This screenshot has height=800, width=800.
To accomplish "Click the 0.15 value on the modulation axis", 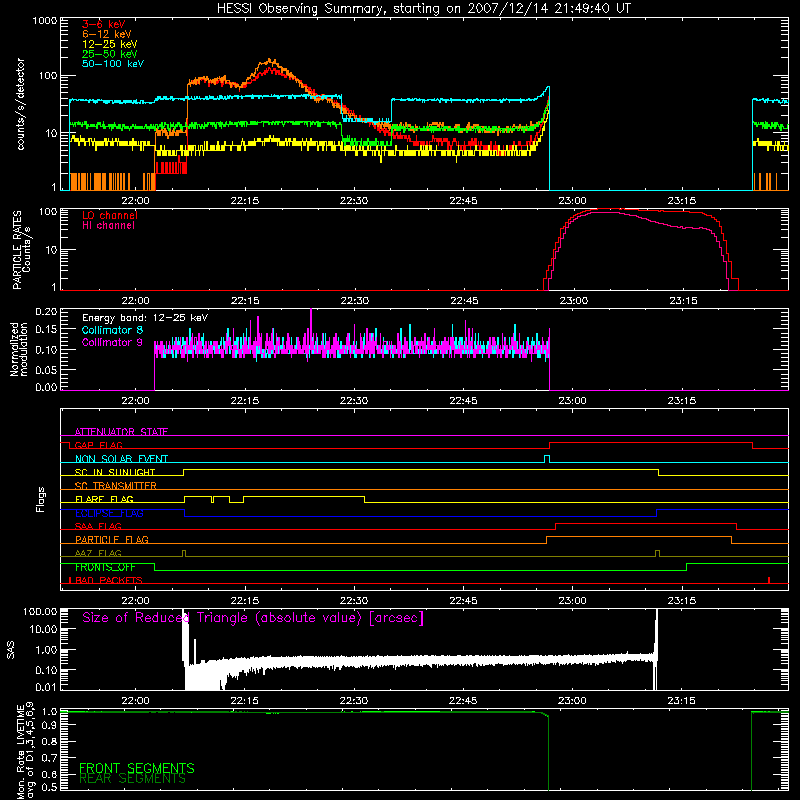I will click(46, 330).
